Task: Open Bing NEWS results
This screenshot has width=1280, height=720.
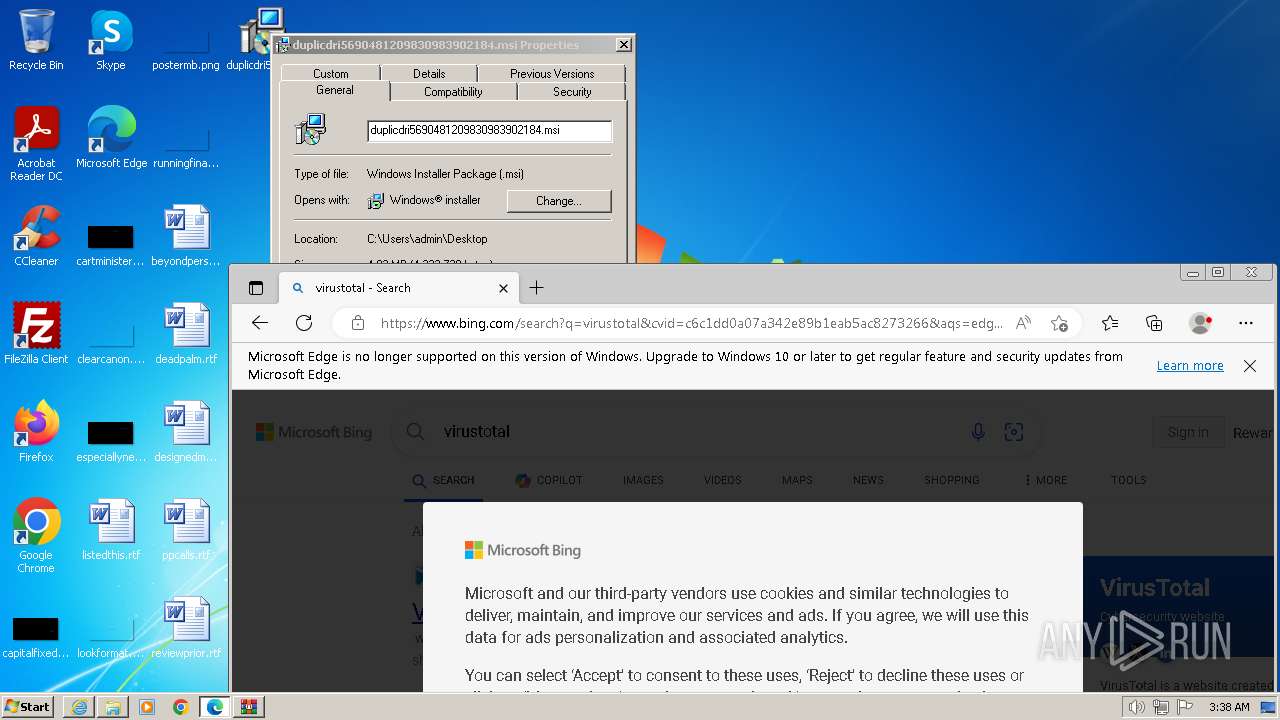Action: [868, 480]
